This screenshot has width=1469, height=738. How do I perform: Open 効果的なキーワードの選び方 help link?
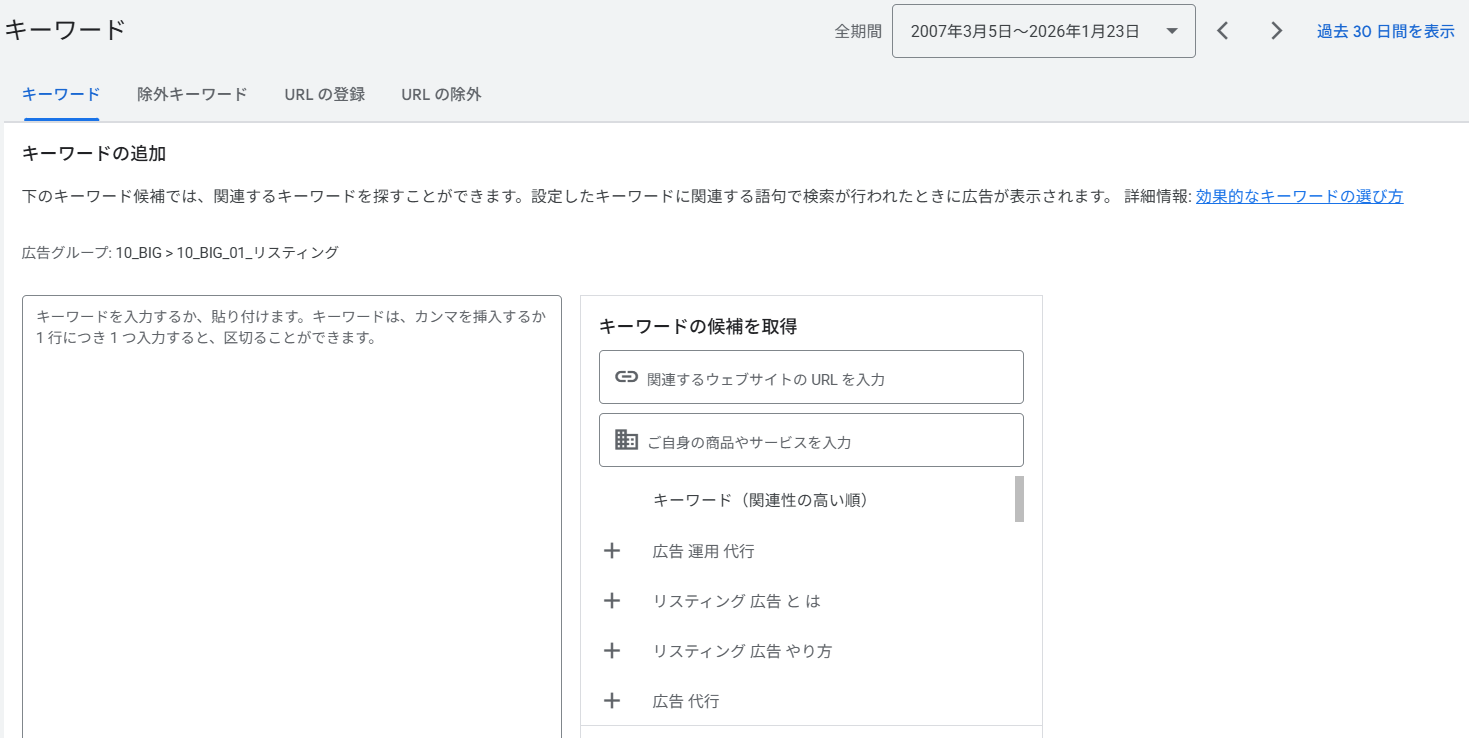(1299, 196)
